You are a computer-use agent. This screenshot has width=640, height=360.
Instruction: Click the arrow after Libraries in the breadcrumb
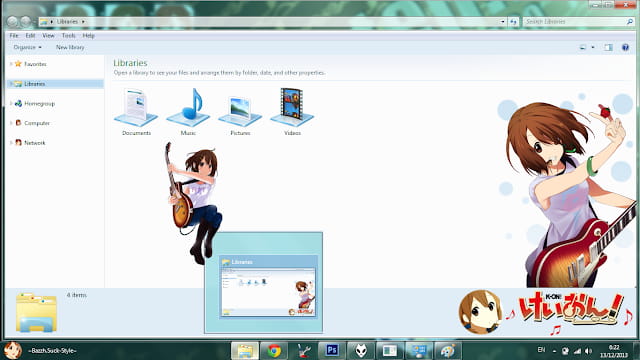[x=83, y=22]
